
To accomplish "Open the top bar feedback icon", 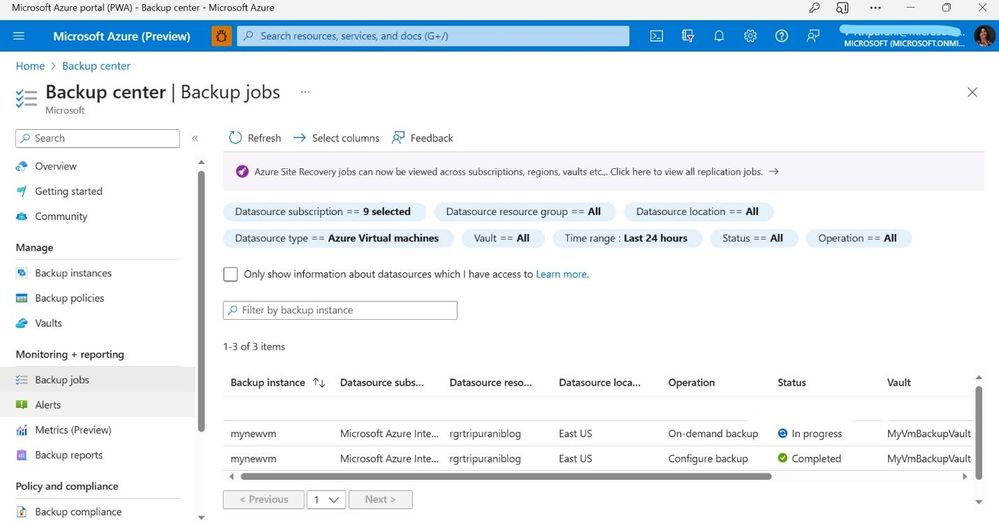I will pos(812,36).
